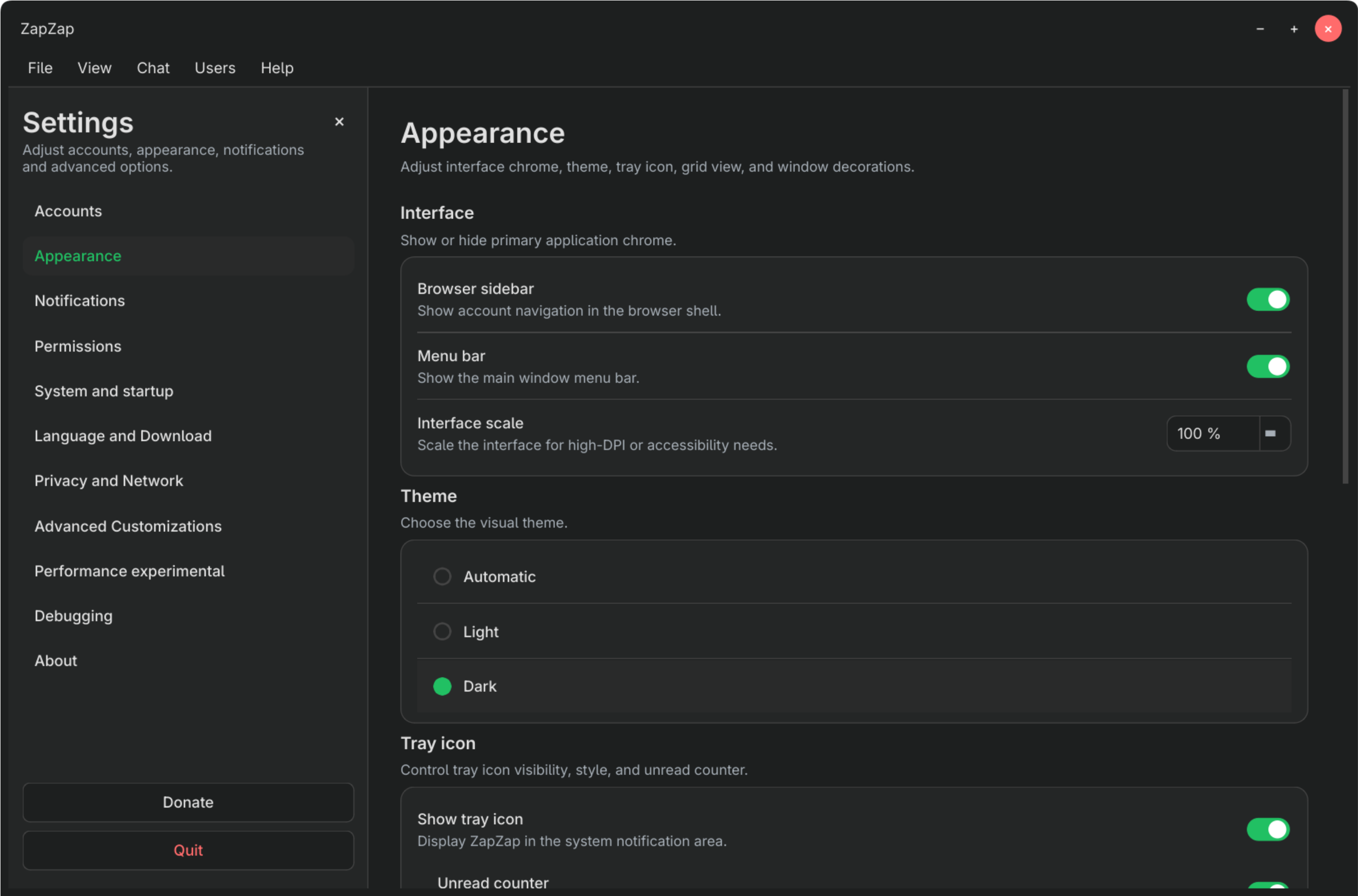
Task: Click the Interface section heading
Action: point(437,213)
